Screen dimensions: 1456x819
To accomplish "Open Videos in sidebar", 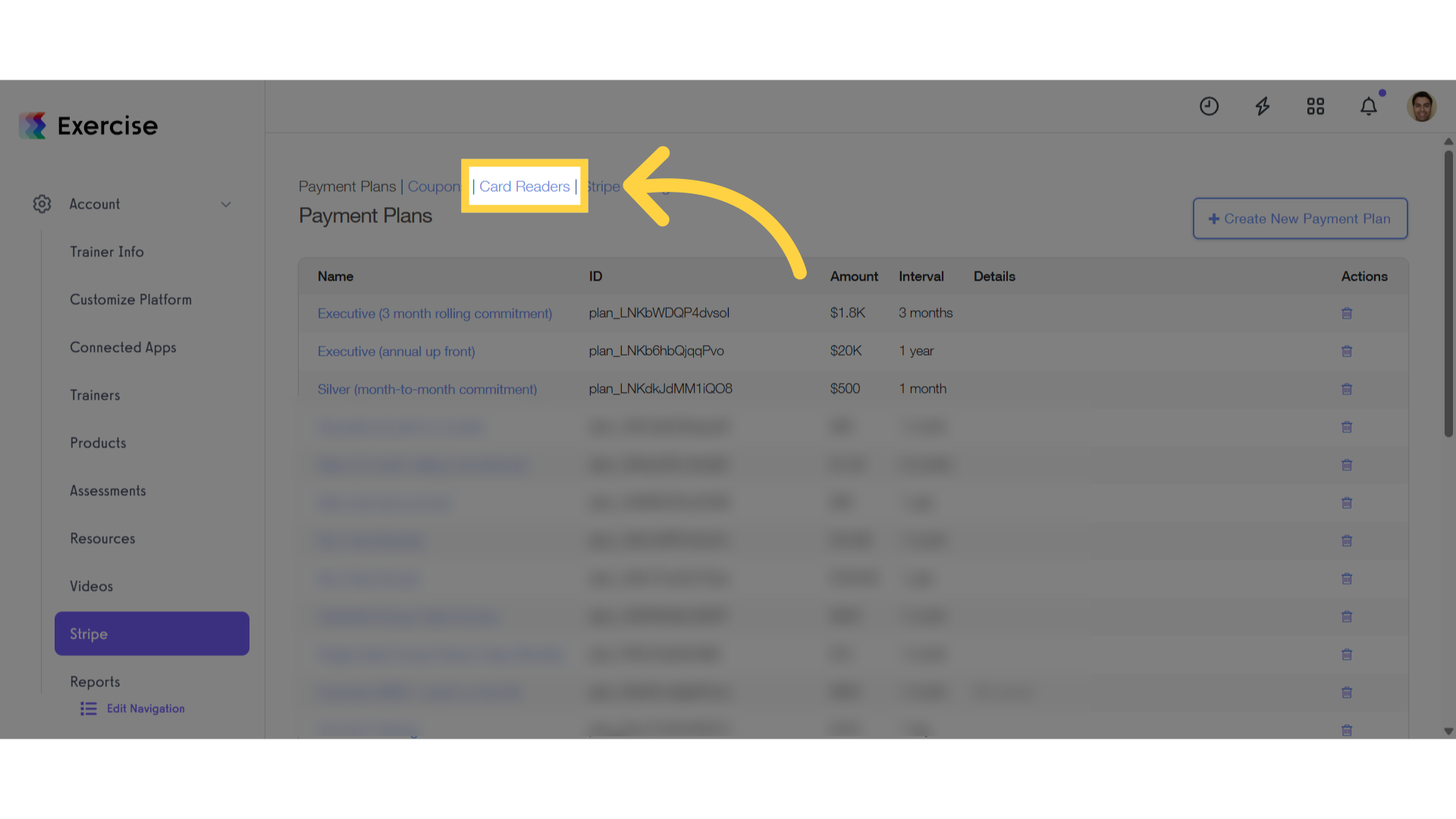I will click(x=91, y=586).
